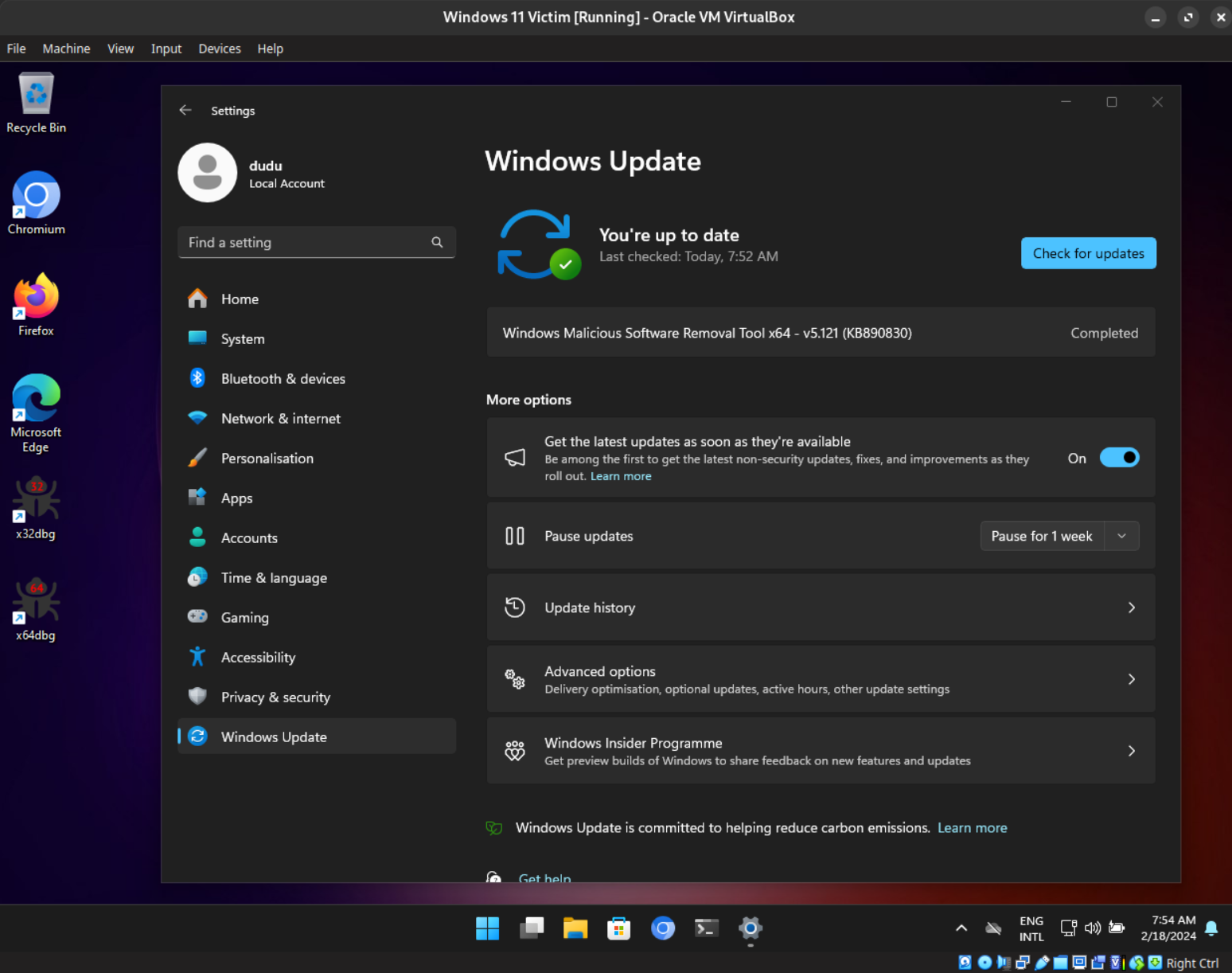
Task: Select Windows Update in sidebar
Action: (317, 737)
